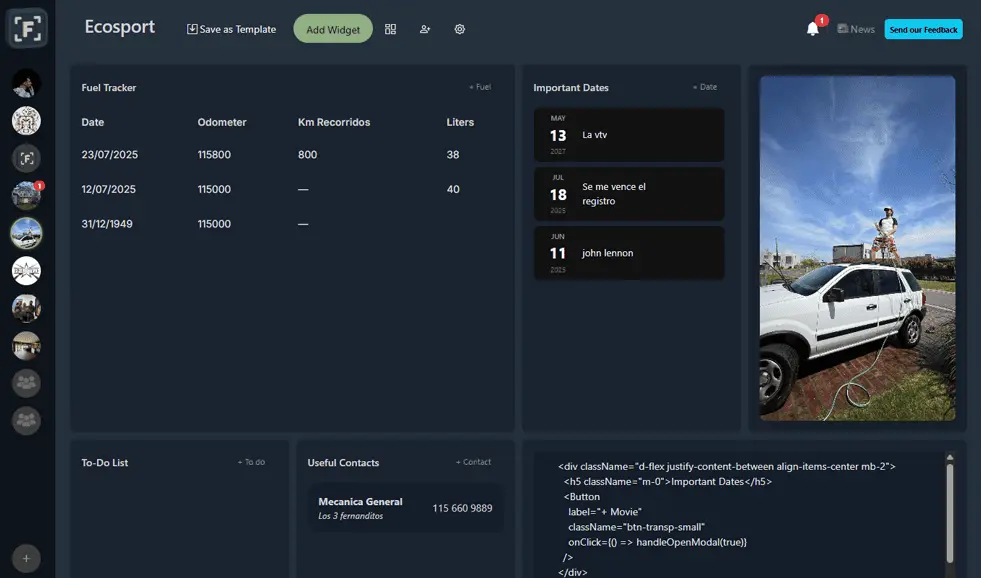Select the Ecosport car avatar in sidebar
This screenshot has height=578, width=981.
pos(26,233)
